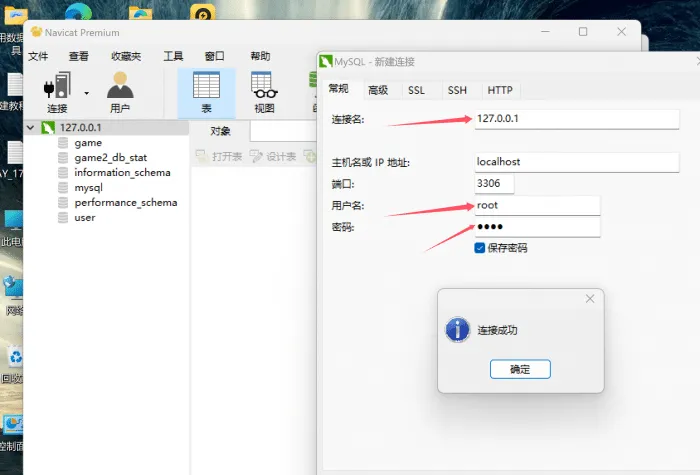Close the 连接成功 message dialog
The height and width of the screenshot is (475, 700).
pos(590,299)
